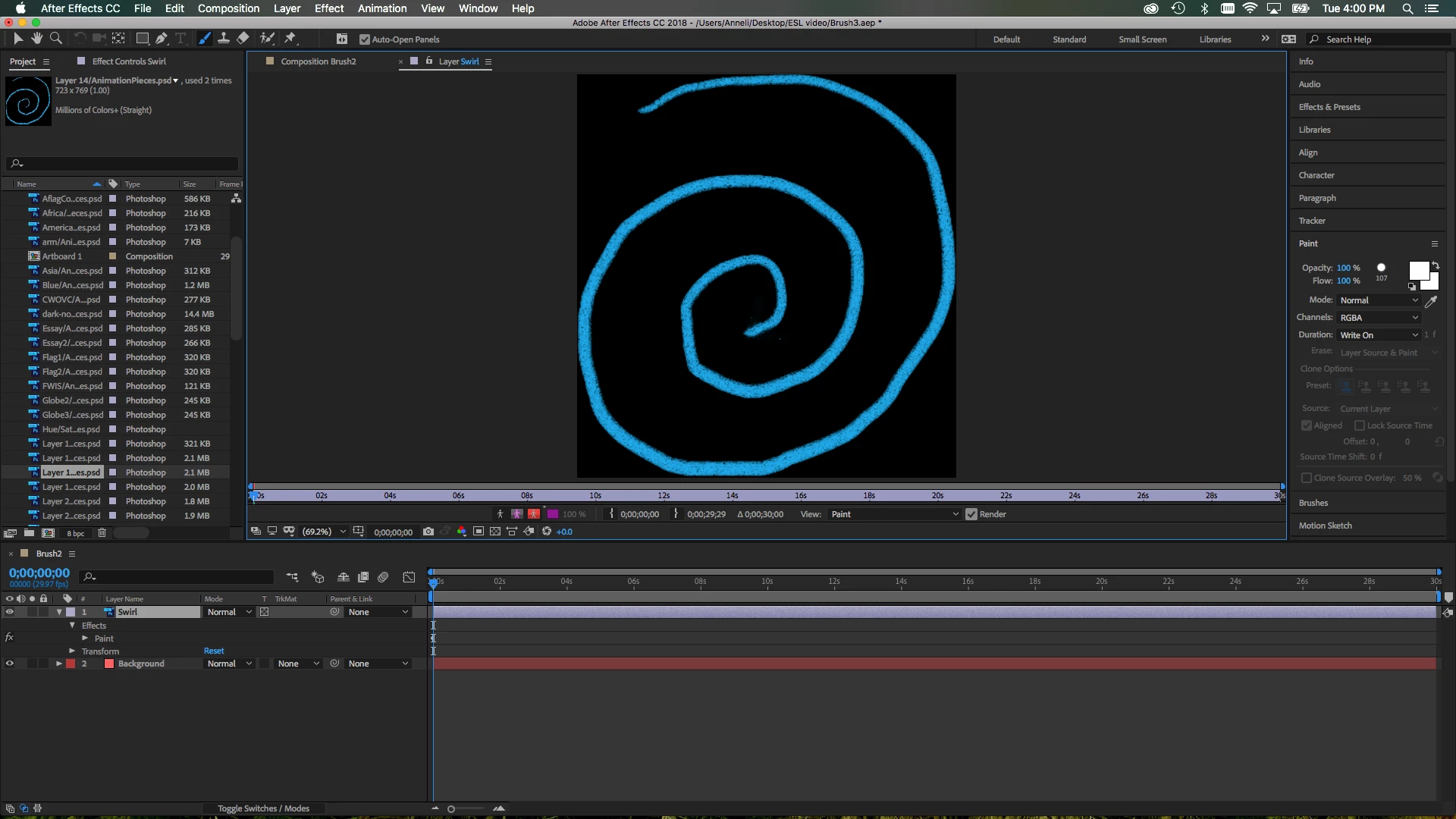Select the Rectangle shape tool
Screen dimensions: 1456x819
coord(142,38)
